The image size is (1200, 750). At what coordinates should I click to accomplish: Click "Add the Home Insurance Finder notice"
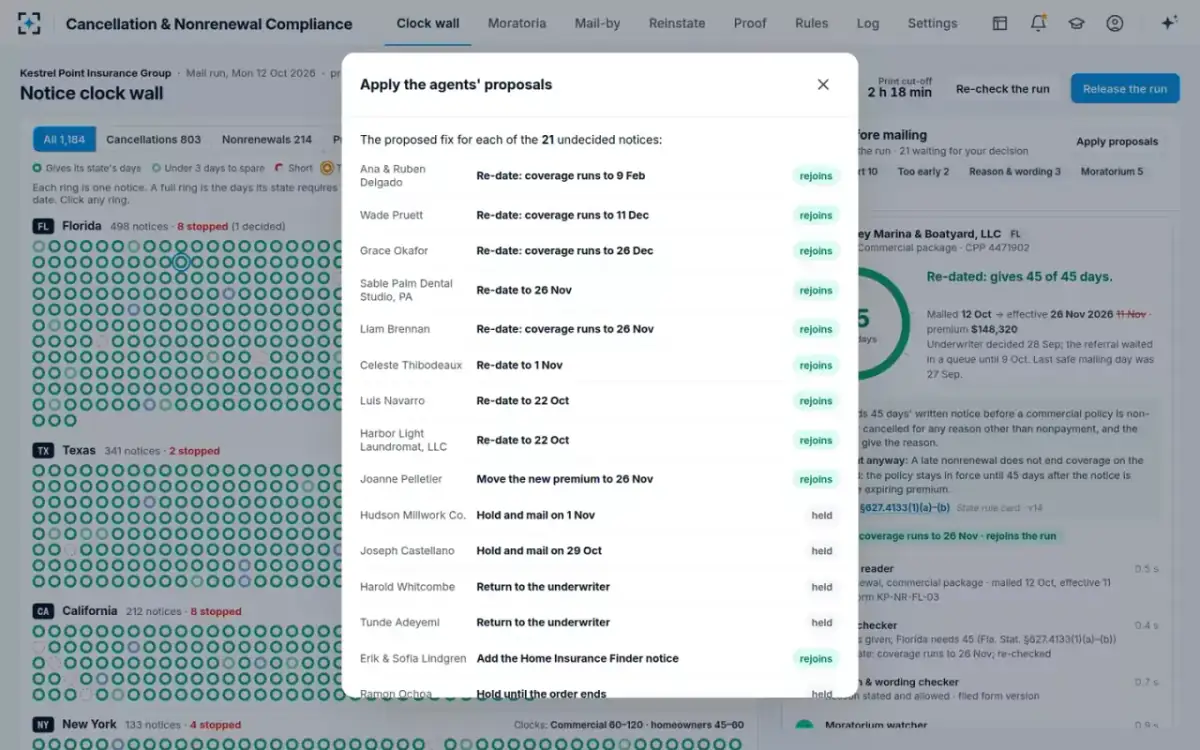[x=578, y=658]
